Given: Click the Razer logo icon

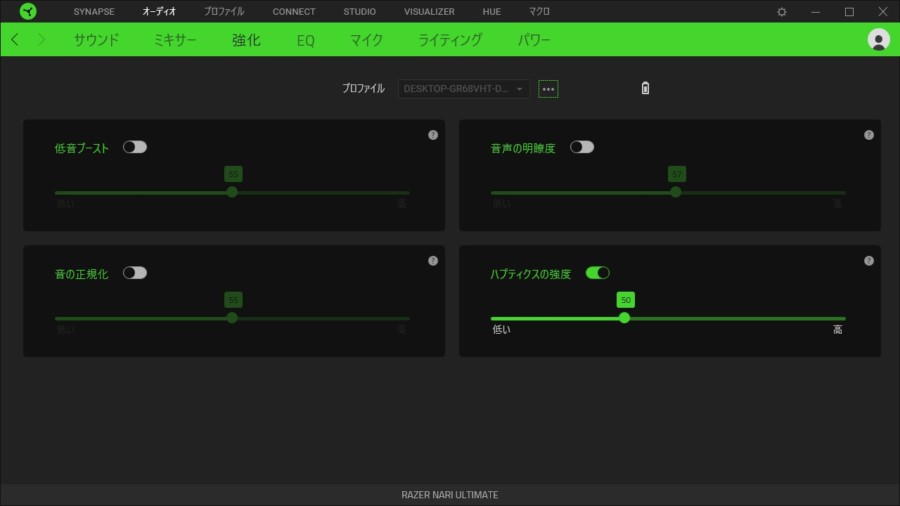Looking at the screenshot, I should point(28,11).
